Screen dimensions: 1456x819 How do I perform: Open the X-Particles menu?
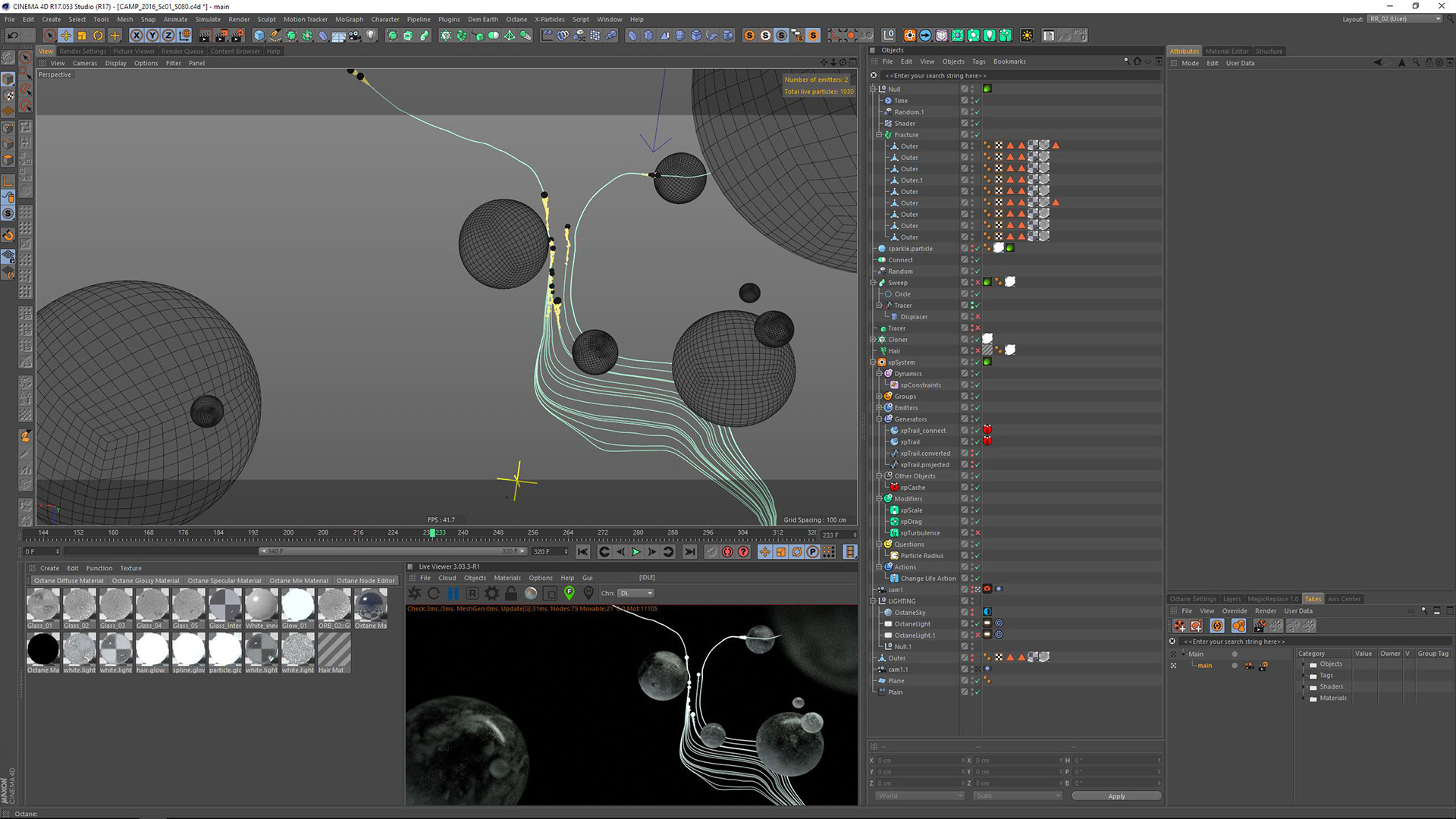549,19
